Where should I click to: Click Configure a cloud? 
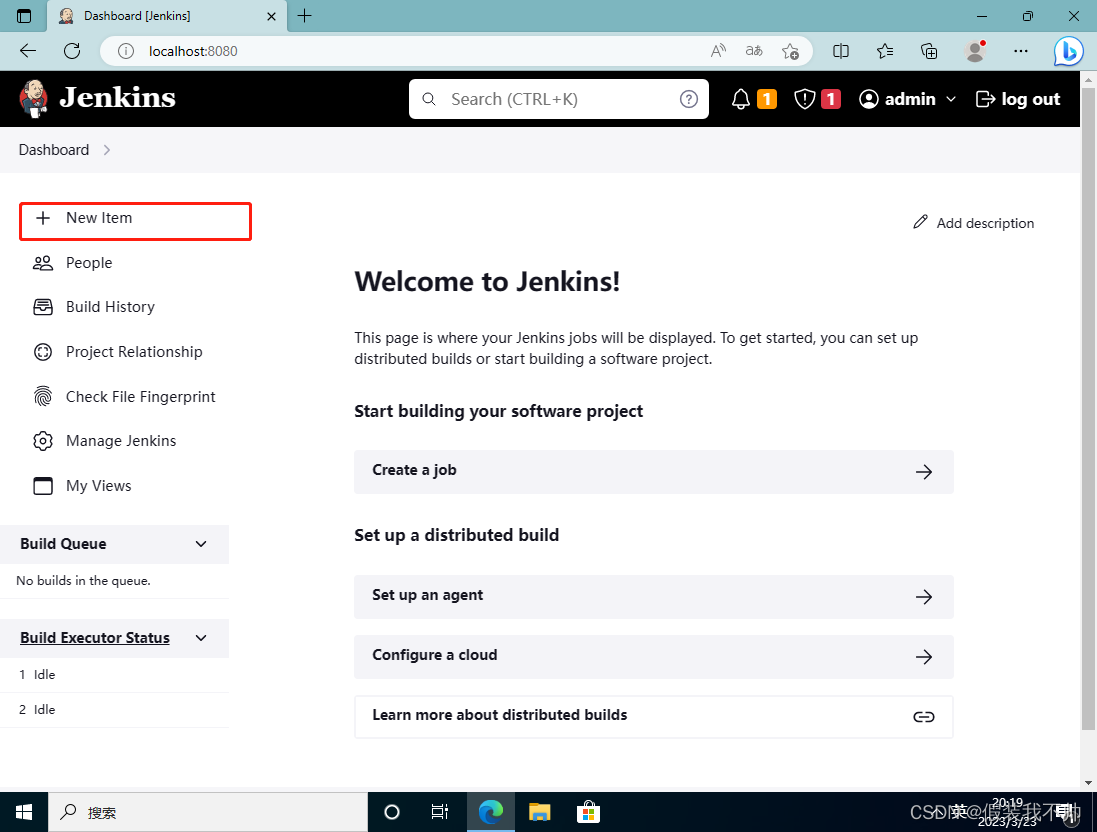pyautogui.click(x=653, y=656)
